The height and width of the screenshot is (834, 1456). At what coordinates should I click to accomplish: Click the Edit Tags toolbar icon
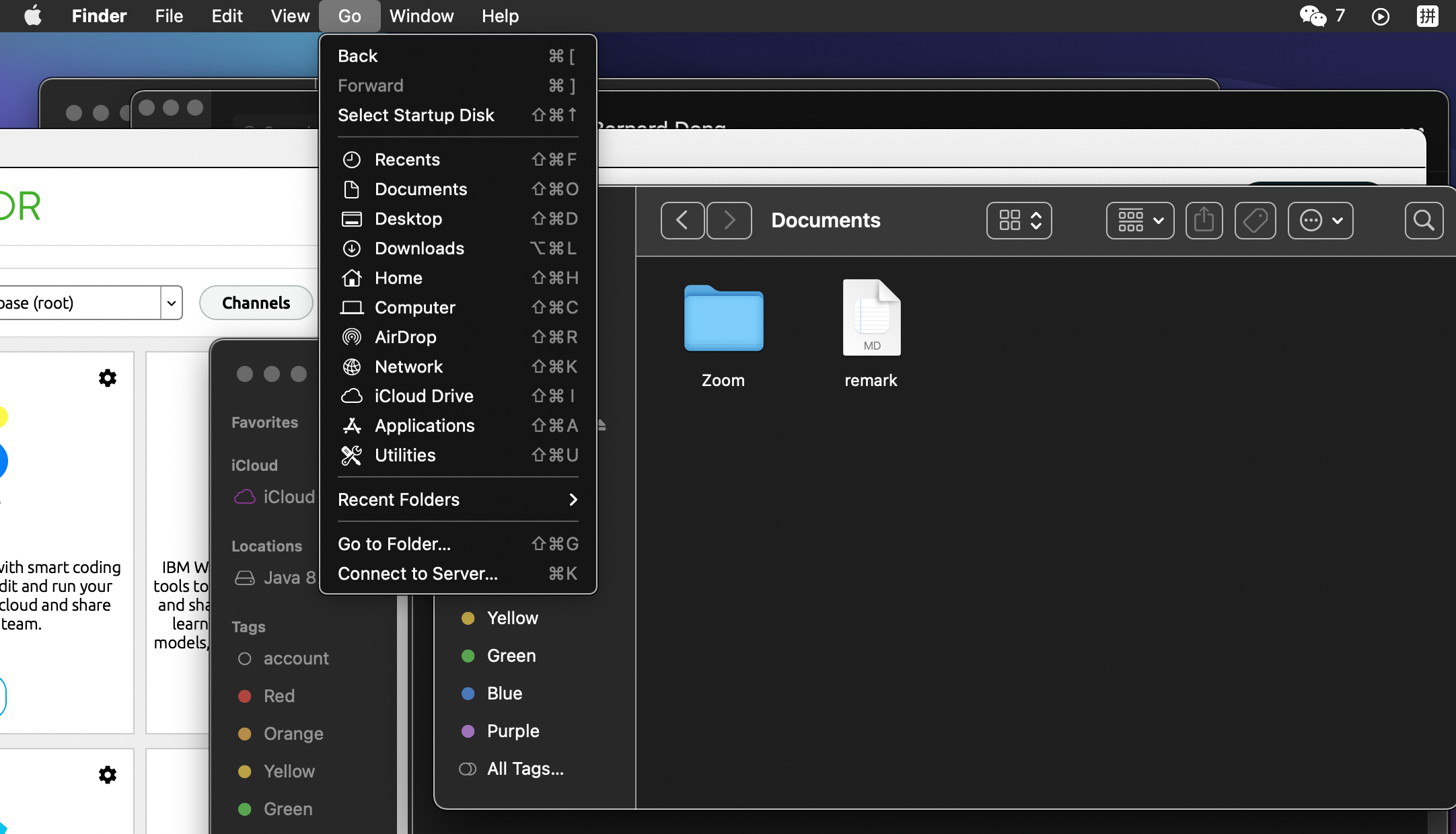(1255, 220)
